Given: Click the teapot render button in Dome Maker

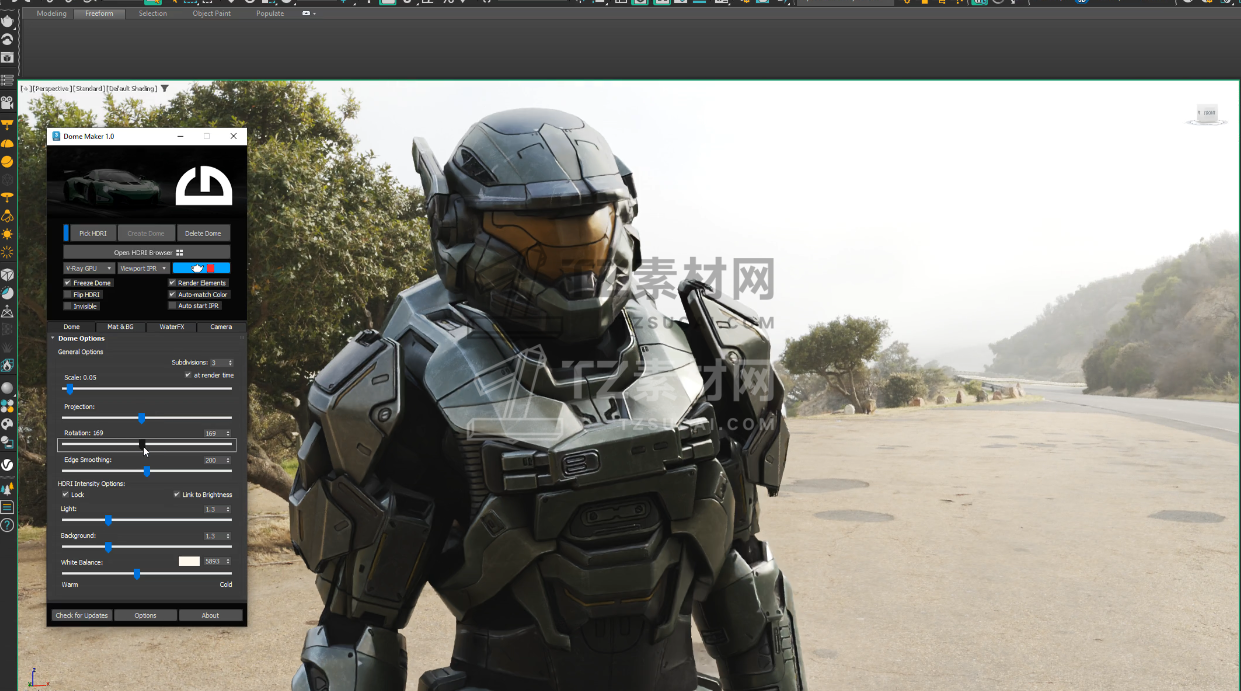Looking at the screenshot, I should [198, 268].
